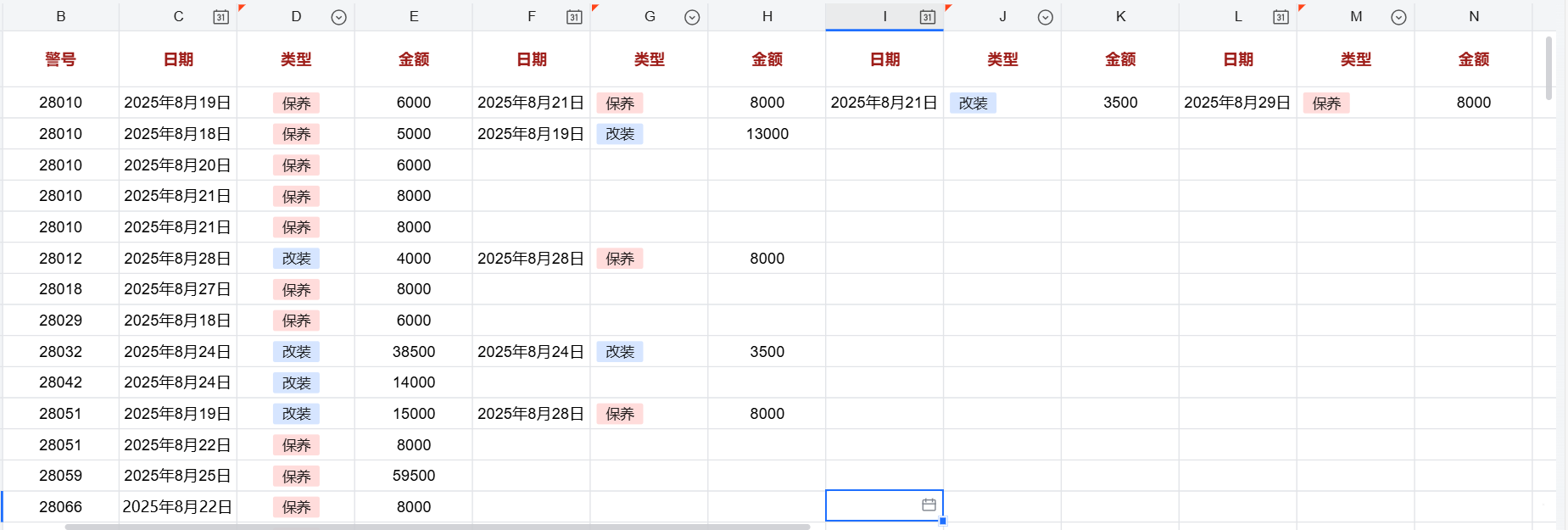Viewport: 1568px width, 530px height.
Task: Click the date-type icon in column F header
Action: [x=574, y=17]
